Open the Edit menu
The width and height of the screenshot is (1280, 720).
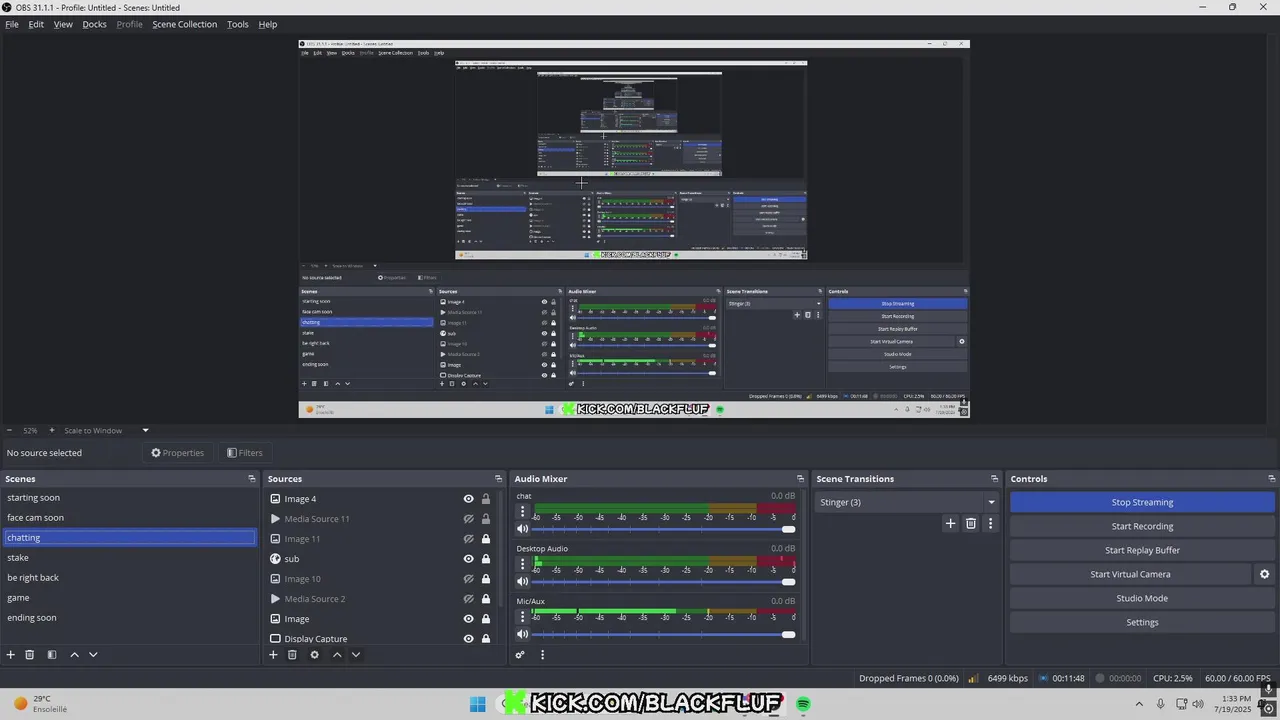36,24
